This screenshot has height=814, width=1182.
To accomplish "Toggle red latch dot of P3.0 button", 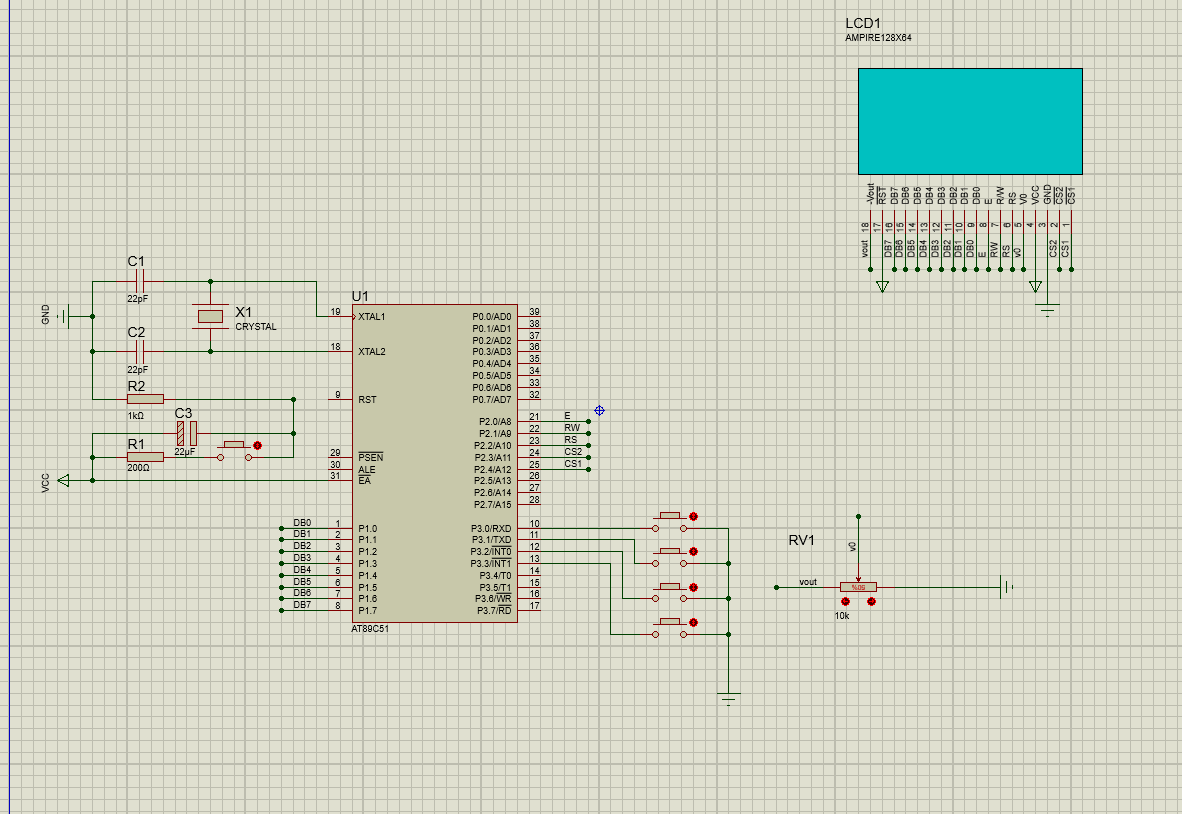I will [694, 516].
